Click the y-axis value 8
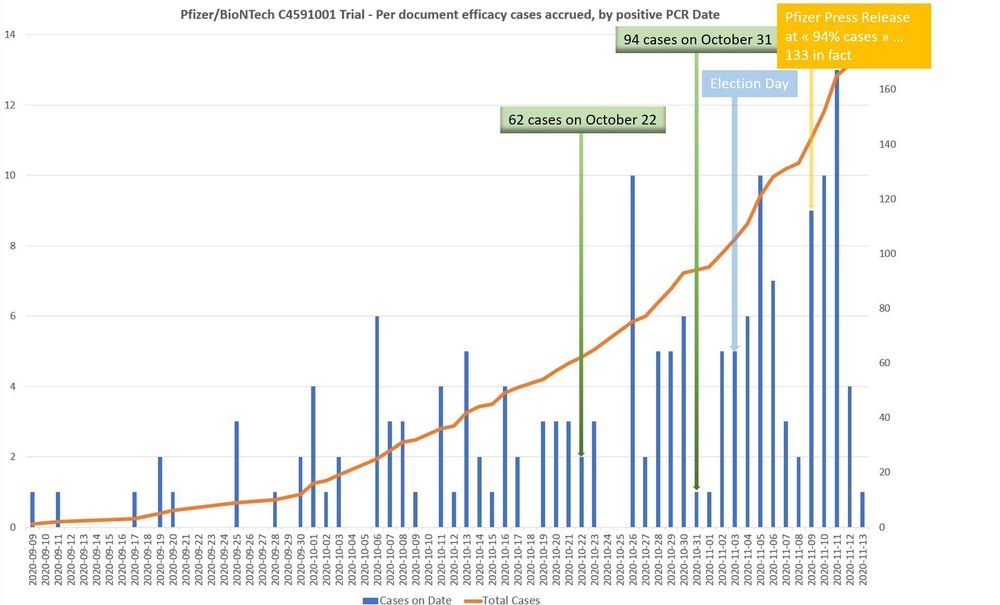The image size is (1000, 605). (x=12, y=246)
